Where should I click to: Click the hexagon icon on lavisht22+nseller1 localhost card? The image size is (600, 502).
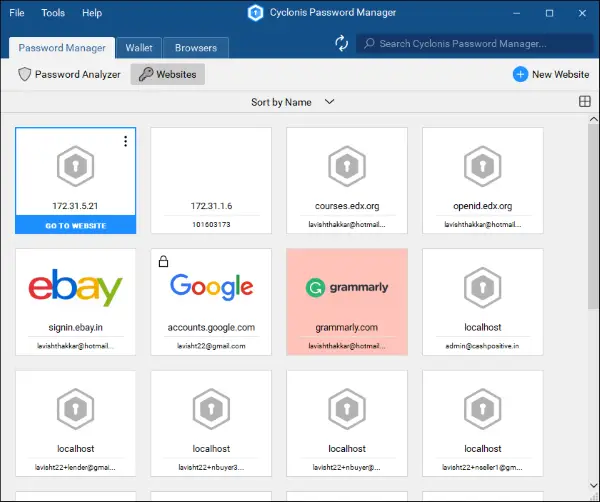[483, 409]
